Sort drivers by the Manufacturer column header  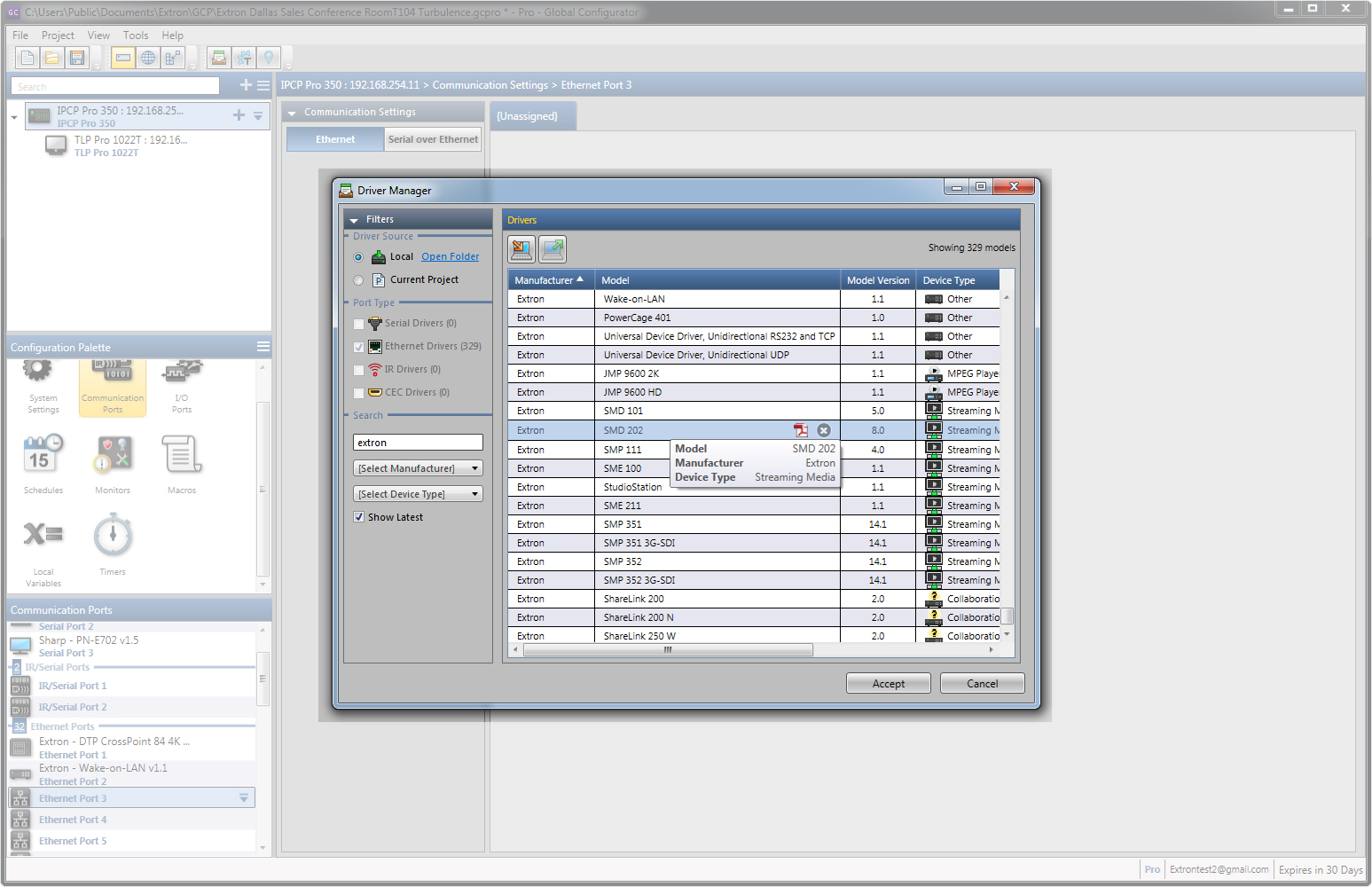(551, 280)
